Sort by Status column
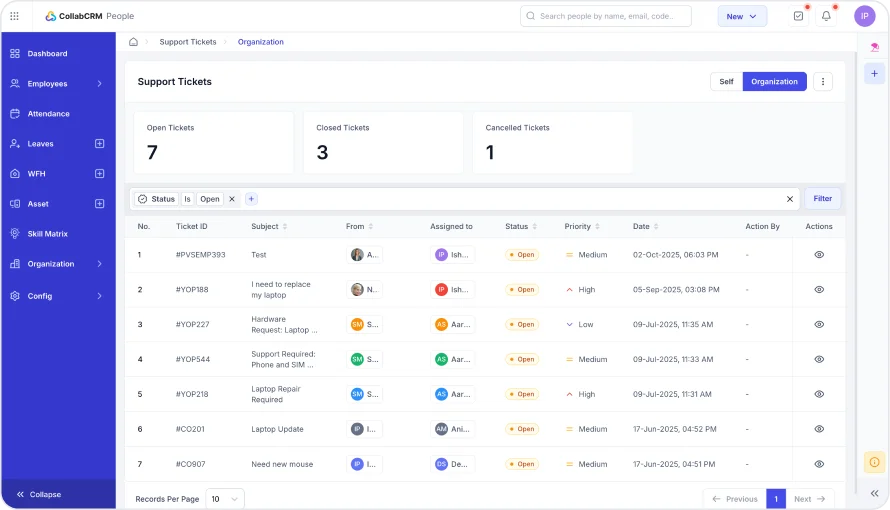890x510 pixels. point(535,226)
